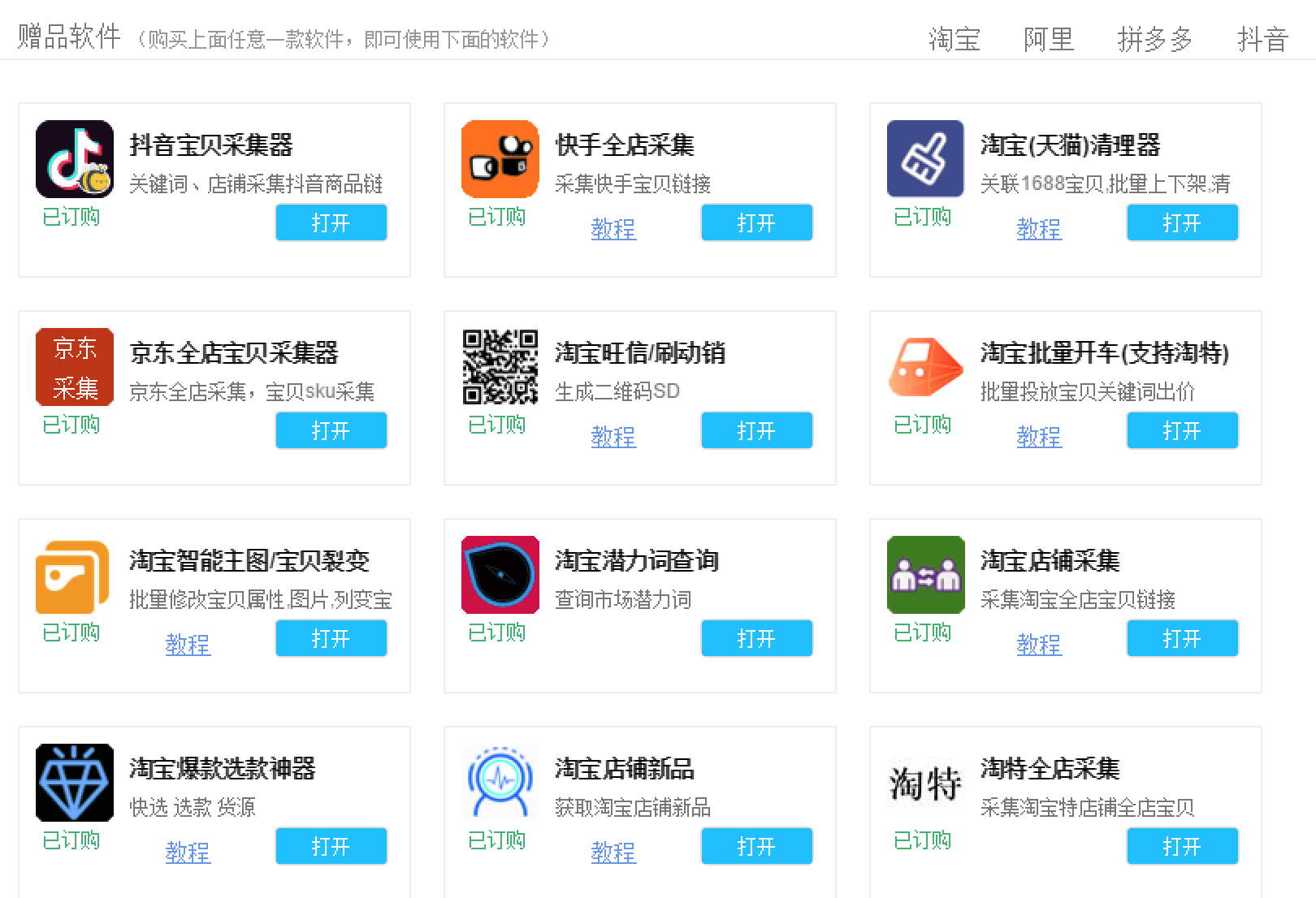Click the 已订购 status under 淘特全店采集
Screen dimensions: 1316x898
pos(923,840)
